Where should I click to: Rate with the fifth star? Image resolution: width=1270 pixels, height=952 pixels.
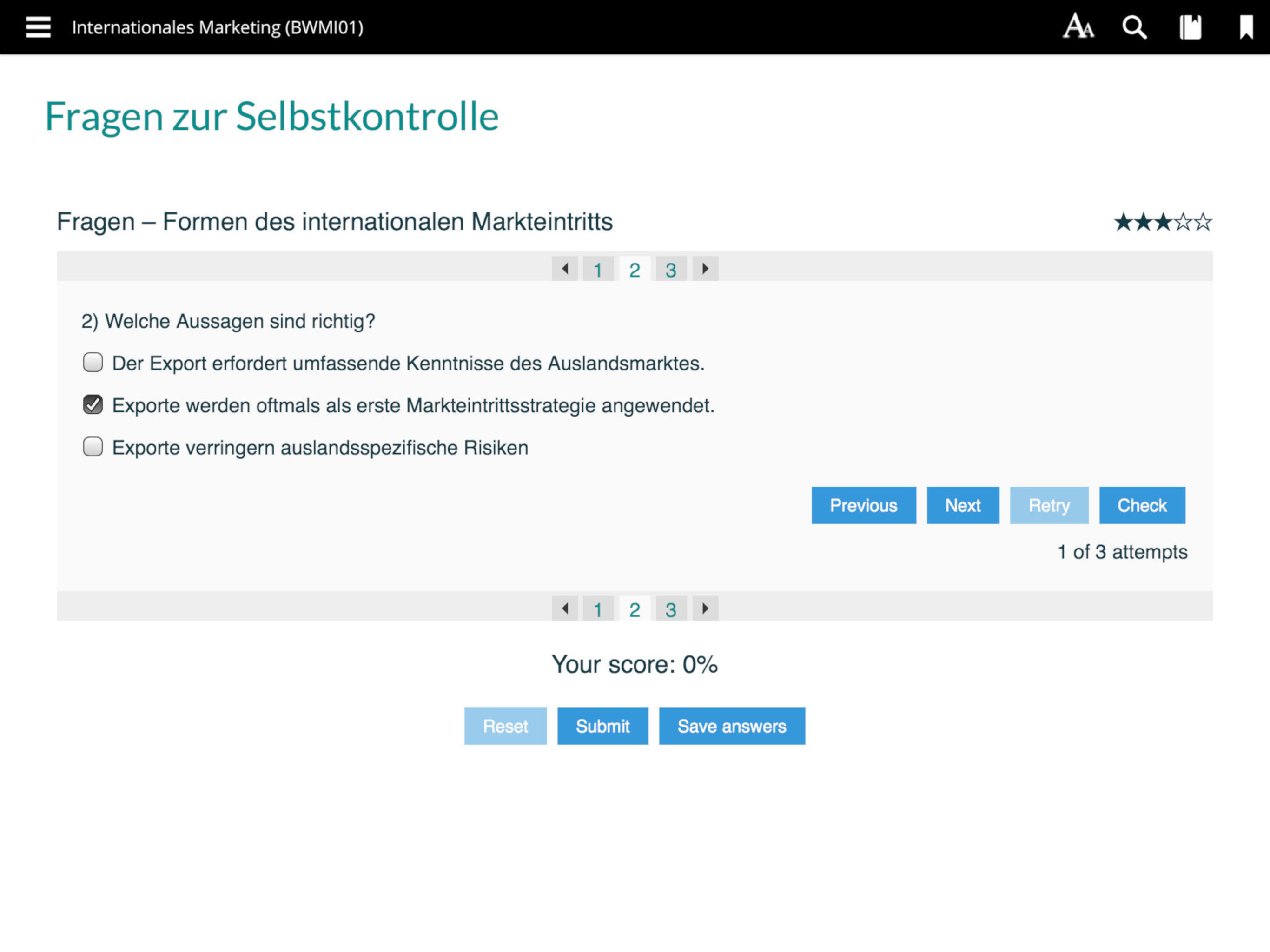pos(1204,222)
